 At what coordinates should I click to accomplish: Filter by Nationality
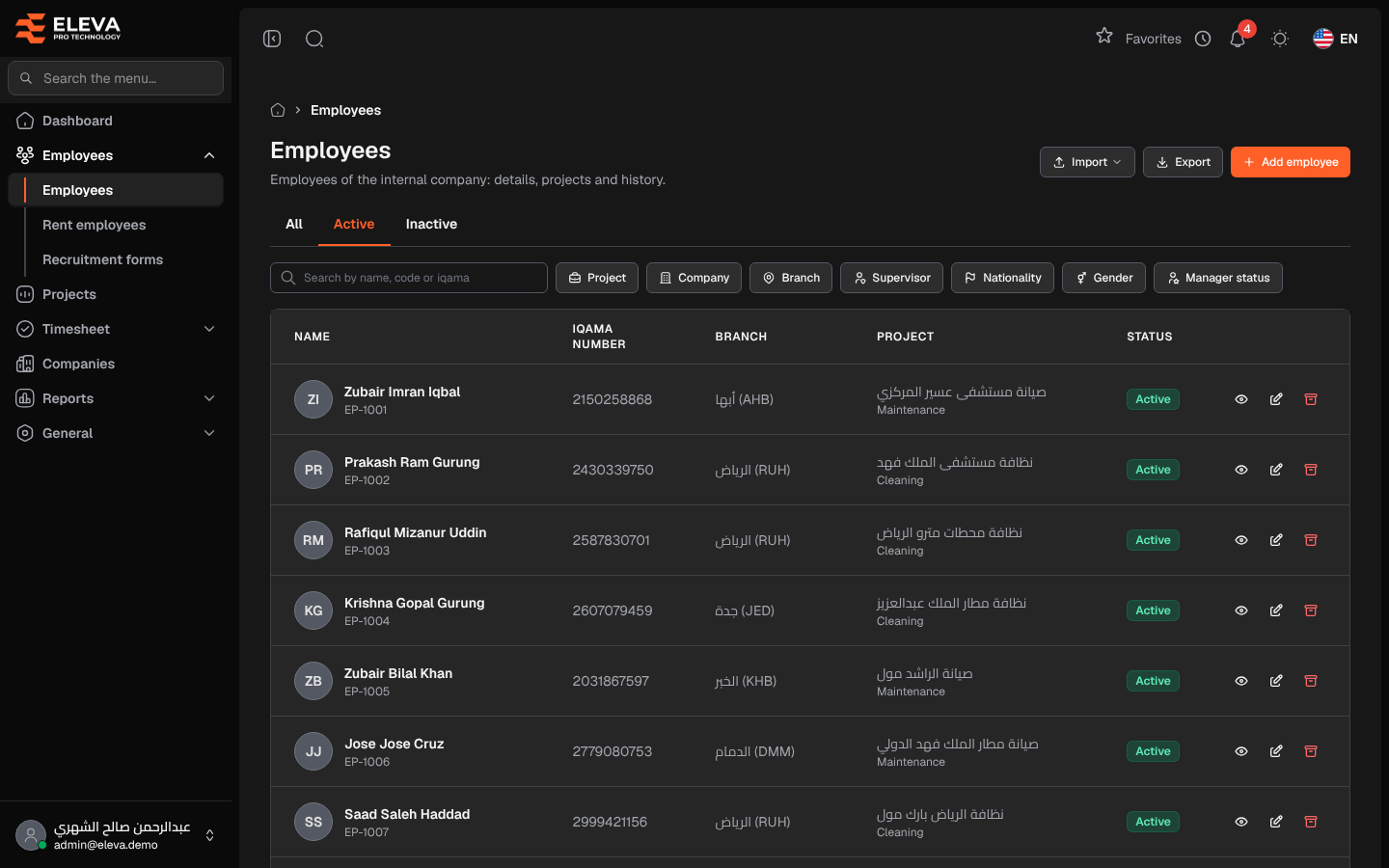pos(1002,278)
